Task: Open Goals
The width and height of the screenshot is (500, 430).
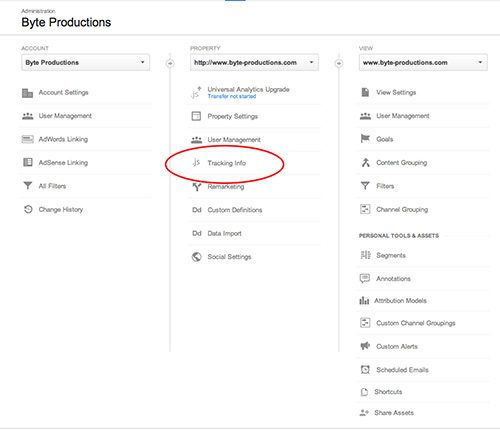Action: coord(385,139)
